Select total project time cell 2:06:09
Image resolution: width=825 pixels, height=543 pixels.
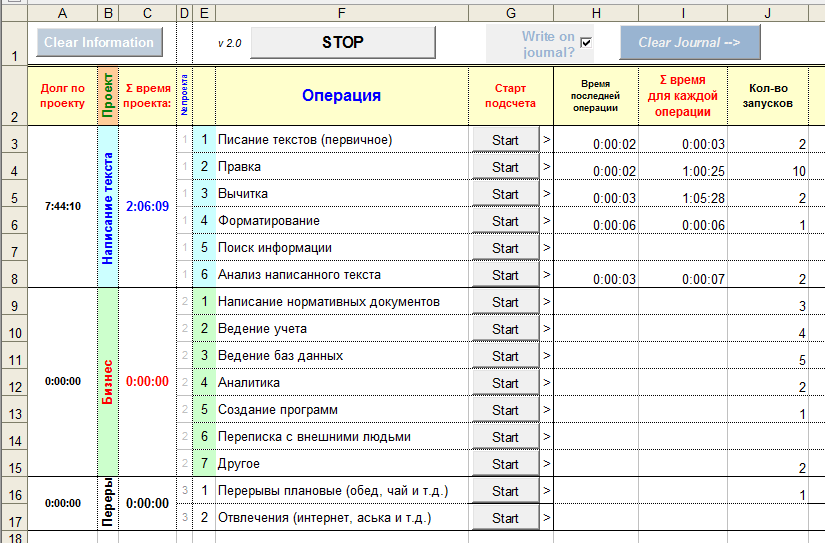tap(147, 207)
